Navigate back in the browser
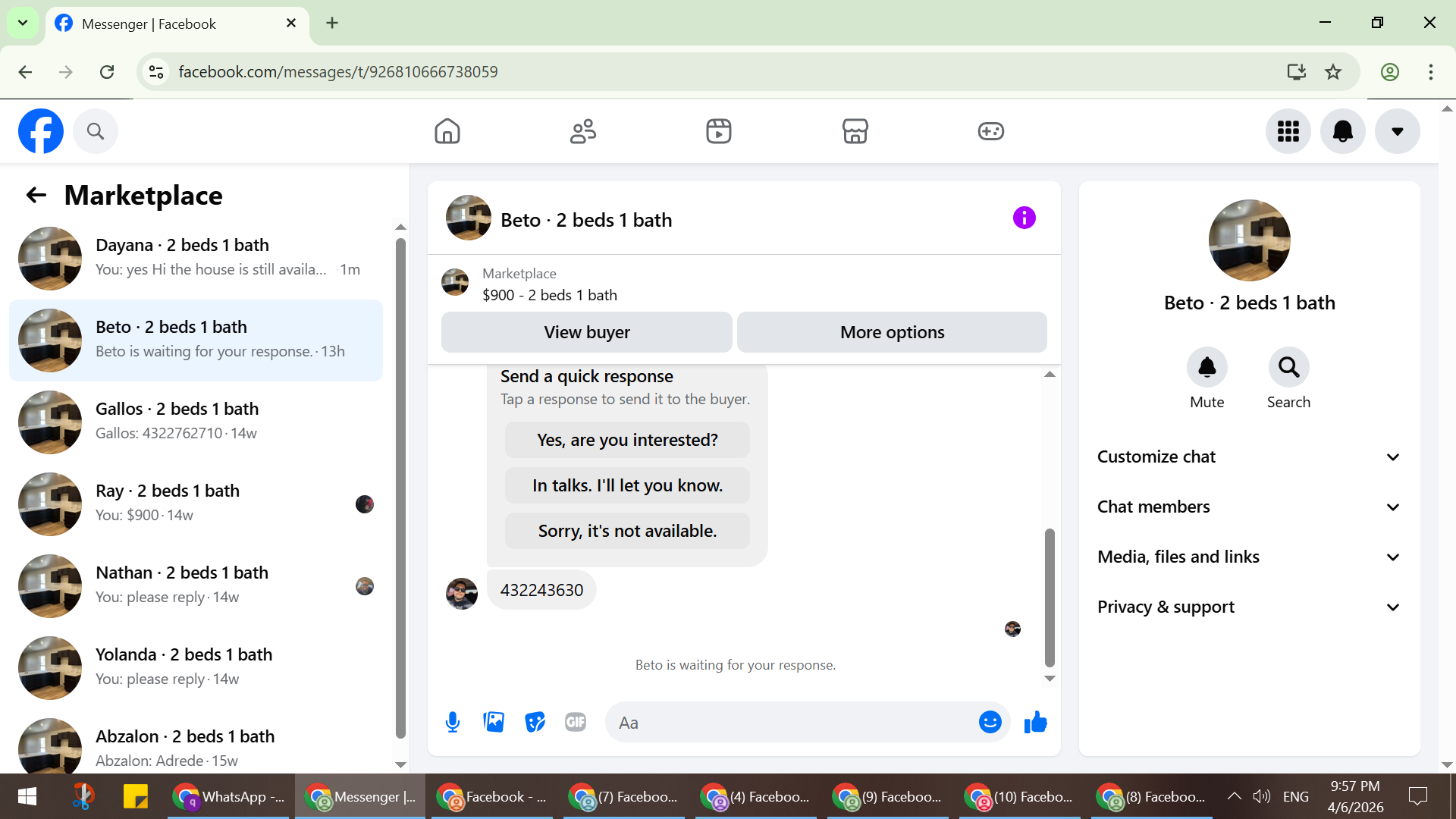The width and height of the screenshot is (1456, 819). 25,72
